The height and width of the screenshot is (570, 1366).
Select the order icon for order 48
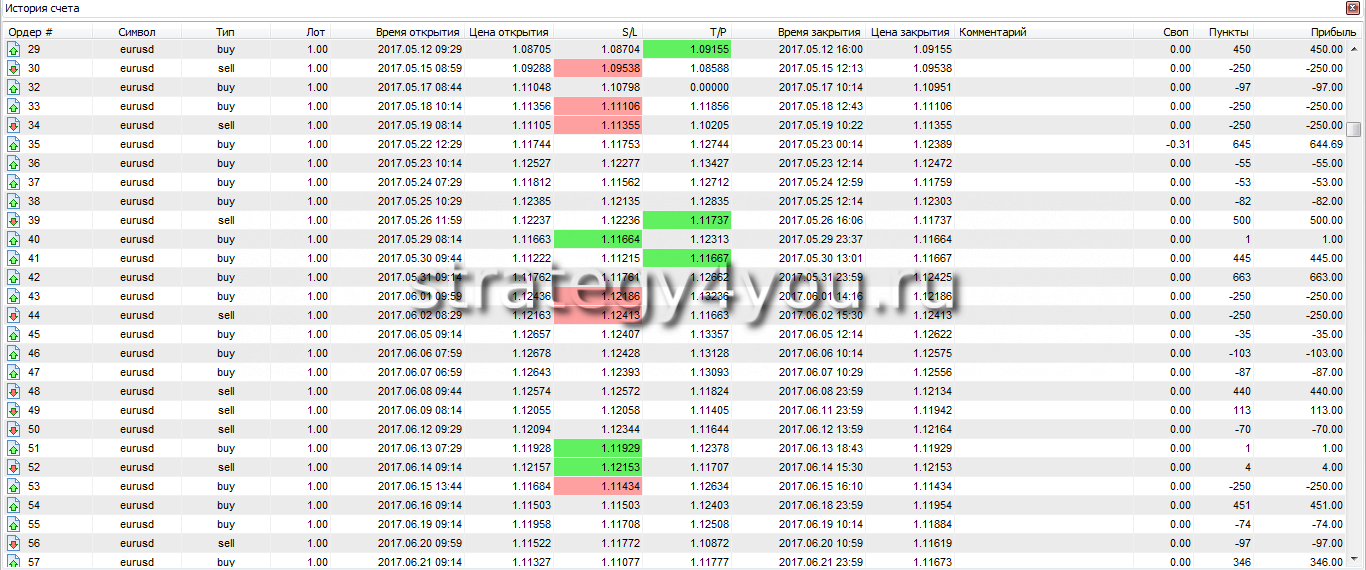(x=14, y=391)
